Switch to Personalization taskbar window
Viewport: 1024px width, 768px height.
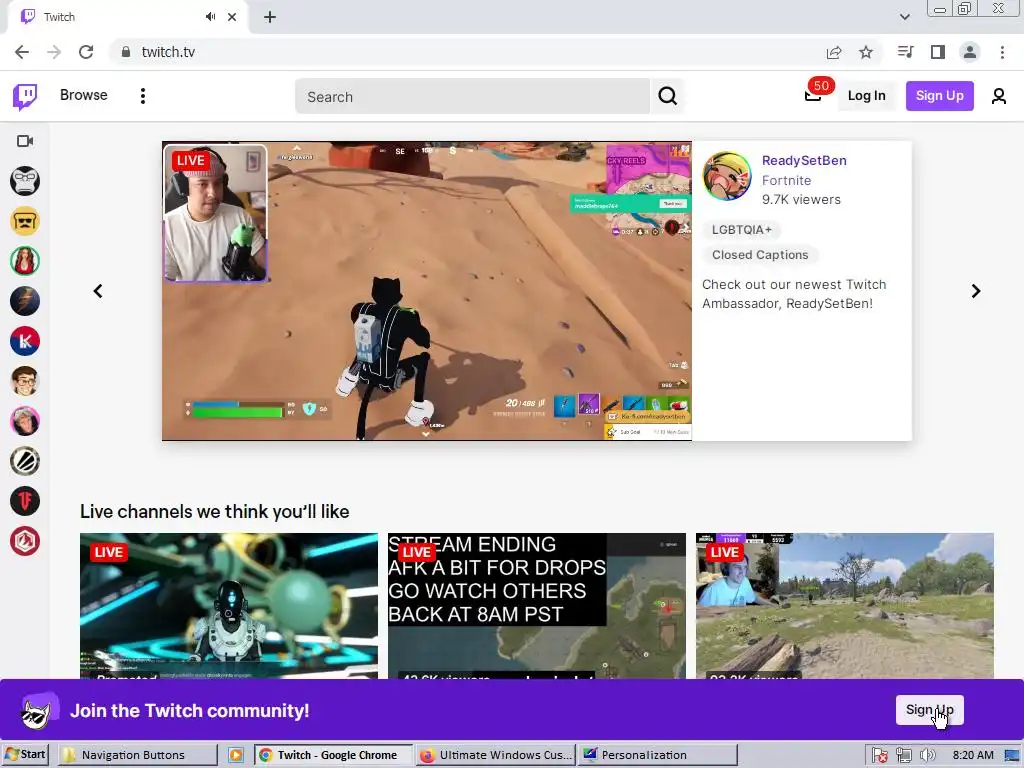point(658,755)
